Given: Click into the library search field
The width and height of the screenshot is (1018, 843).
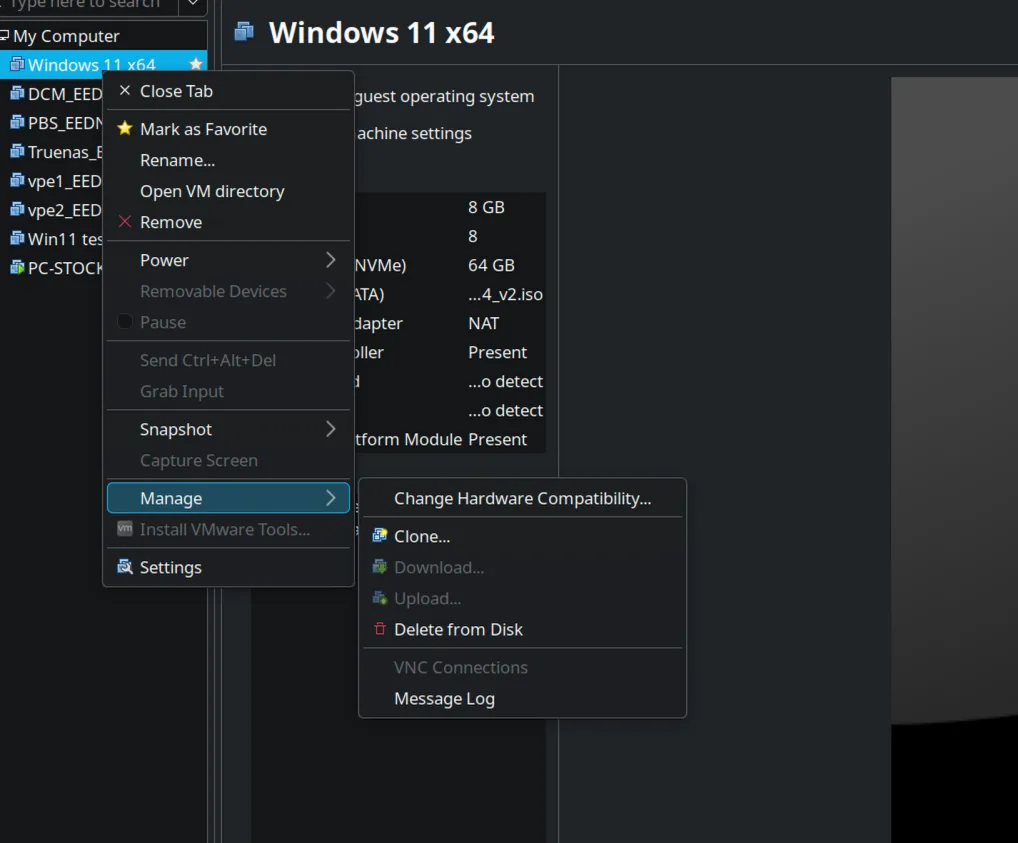Looking at the screenshot, I should [88, 4].
